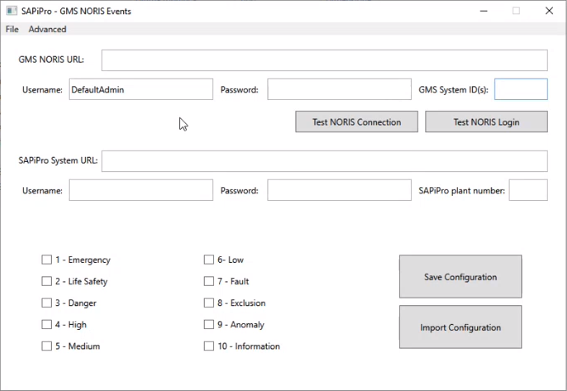Click Save Configuration button
567x391 pixels.
(x=460, y=277)
